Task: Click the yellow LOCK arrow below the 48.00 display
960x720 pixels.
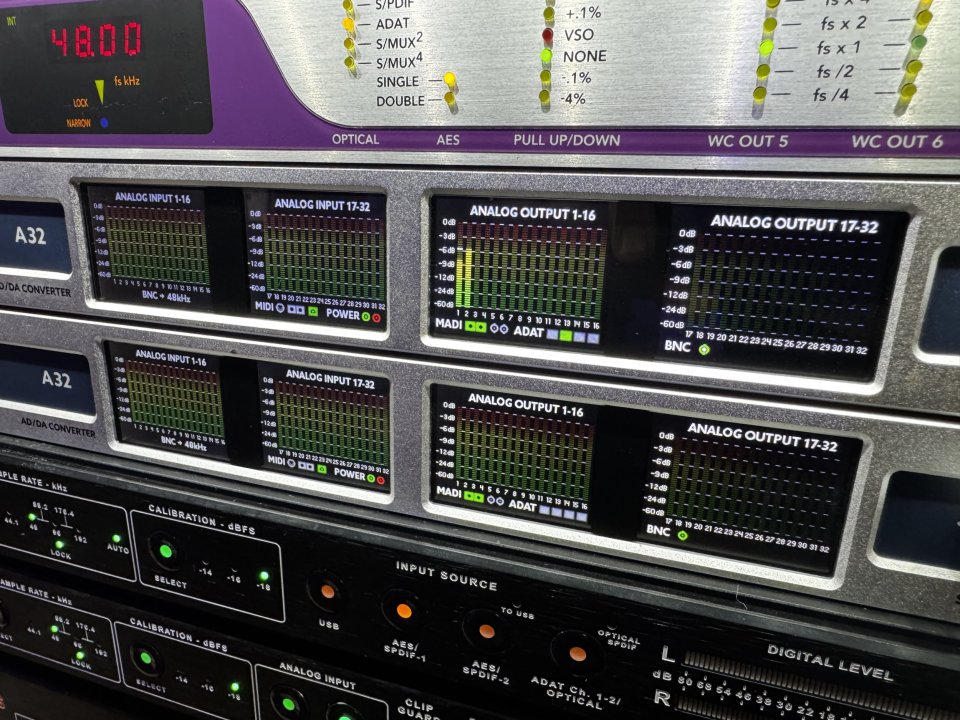Action: tap(100, 91)
